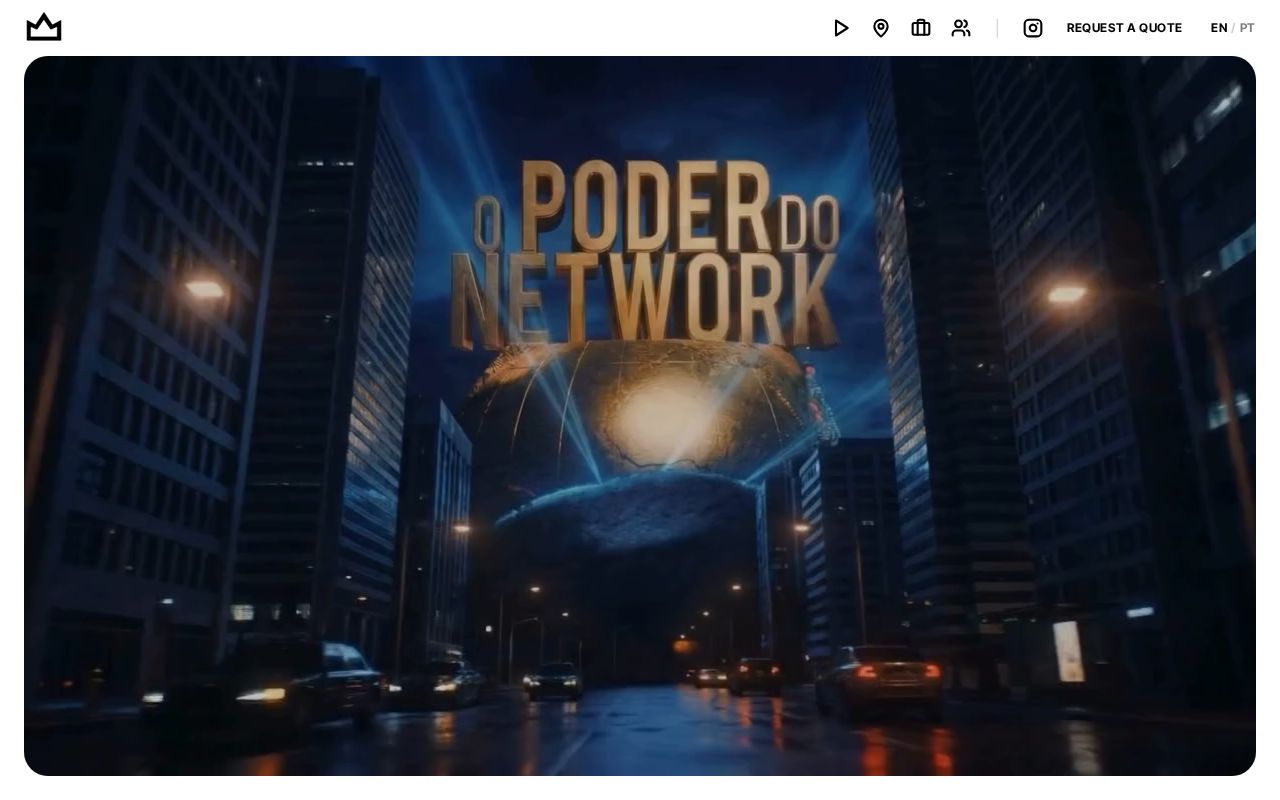The image size is (1280, 800).
Task: Open the people (team) icon in navigation
Action: pos(961,28)
